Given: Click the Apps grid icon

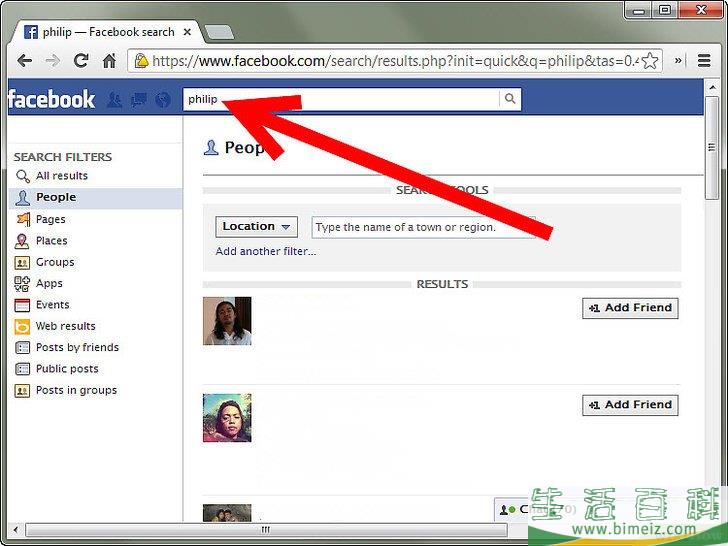Looking at the screenshot, I should click(22, 284).
